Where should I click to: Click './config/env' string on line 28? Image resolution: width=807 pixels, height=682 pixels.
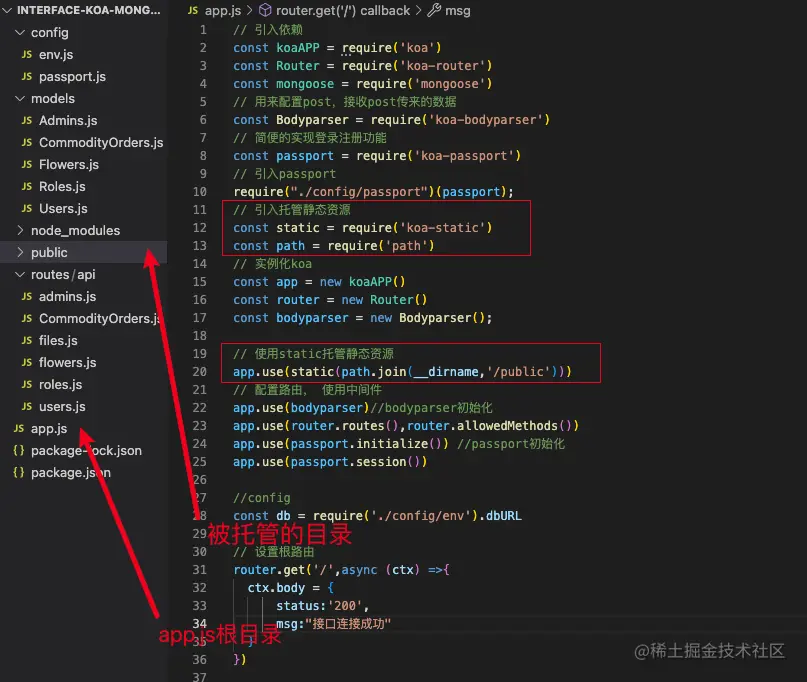coord(424,516)
